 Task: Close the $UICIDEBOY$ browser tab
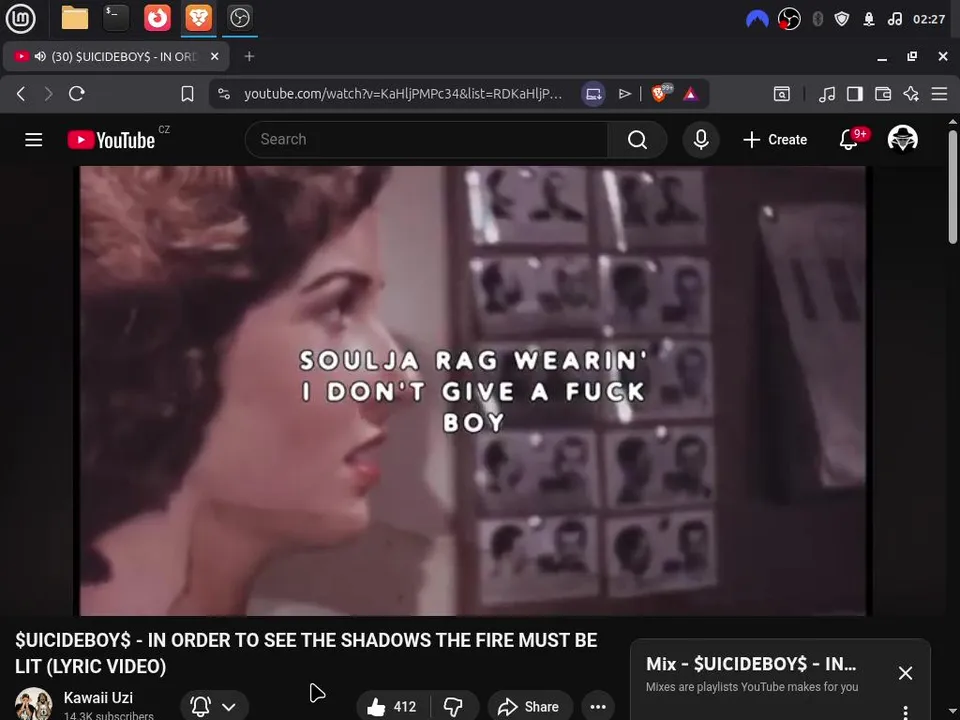click(x=214, y=56)
